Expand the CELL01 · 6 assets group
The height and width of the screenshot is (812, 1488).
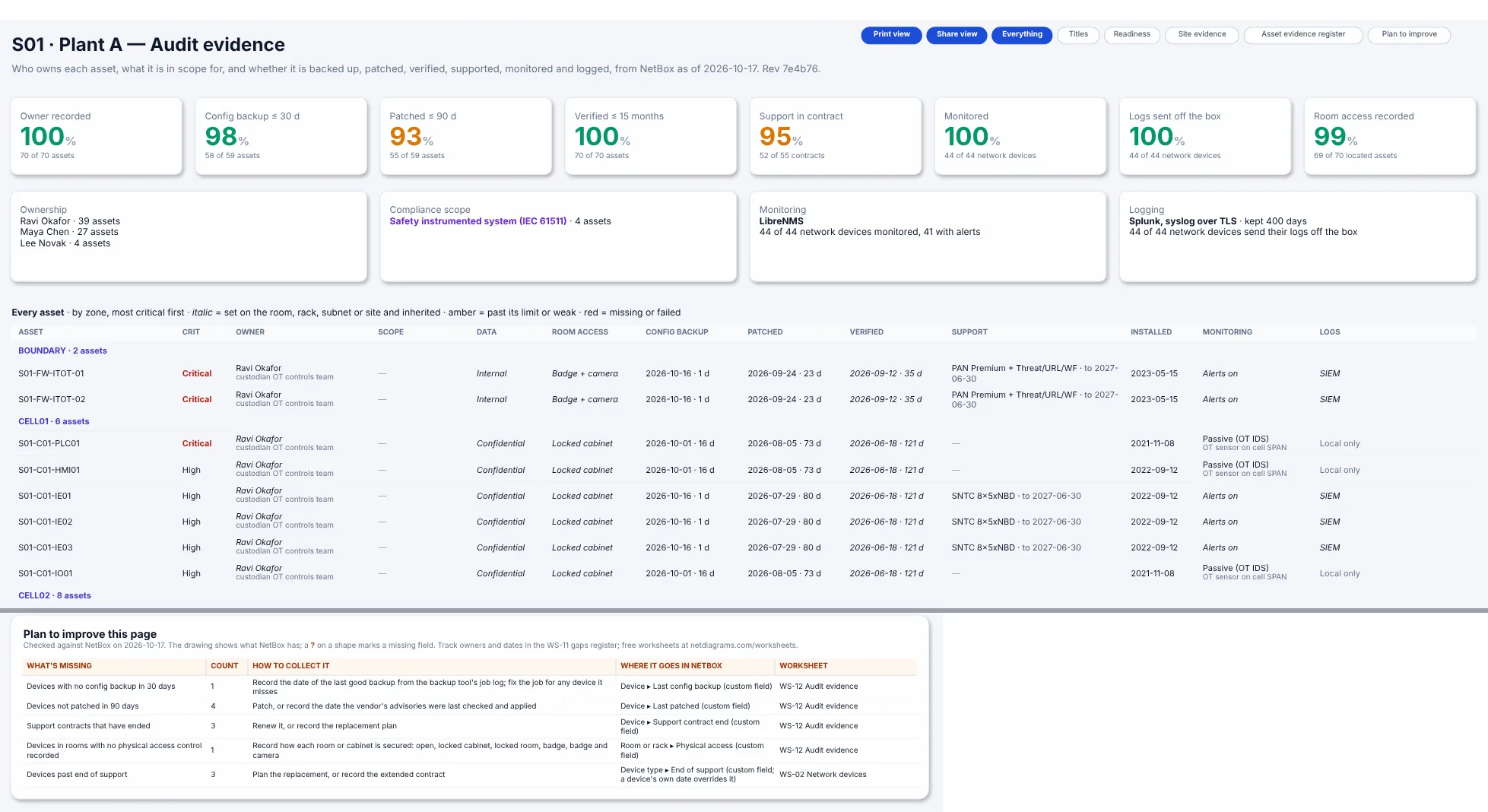pyautogui.click(x=53, y=422)
